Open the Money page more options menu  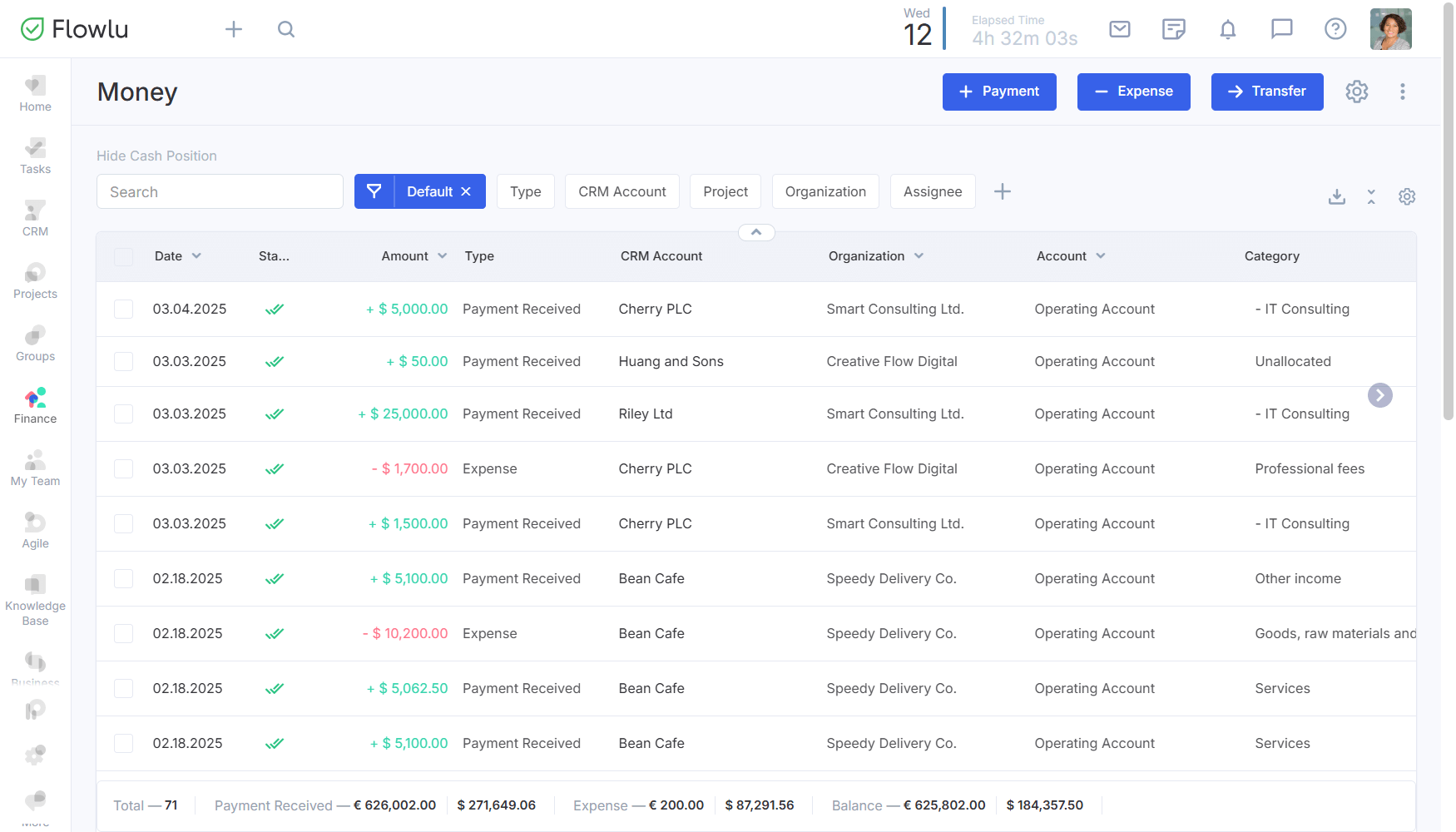pos(1403,92)
